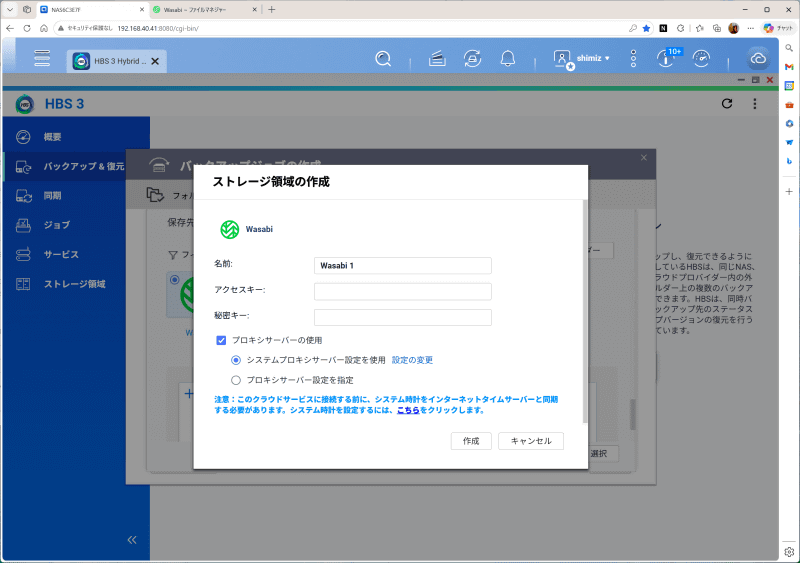Add a sidebar app with plus icon
This screenshot has width=800, height=563.
(789, 192)
